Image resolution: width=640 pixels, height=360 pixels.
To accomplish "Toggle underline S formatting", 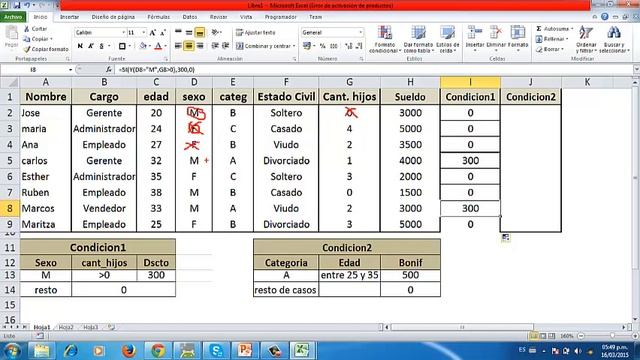I will (x=101, y=46).
